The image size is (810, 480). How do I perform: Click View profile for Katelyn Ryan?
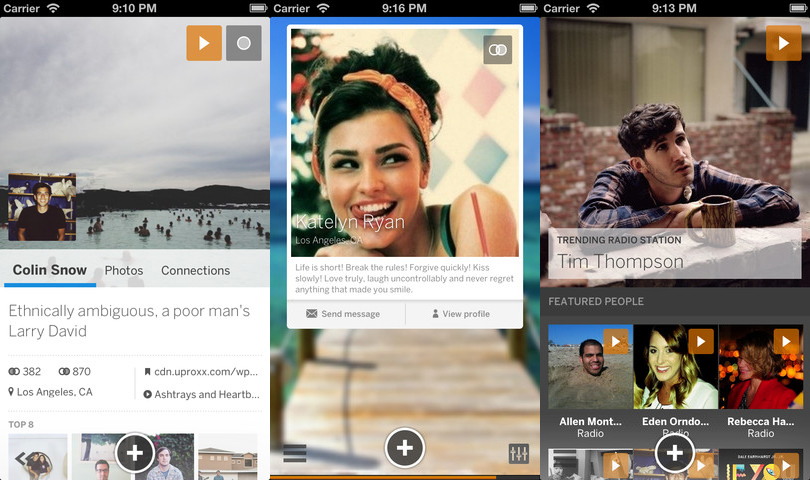pos(461,314)
